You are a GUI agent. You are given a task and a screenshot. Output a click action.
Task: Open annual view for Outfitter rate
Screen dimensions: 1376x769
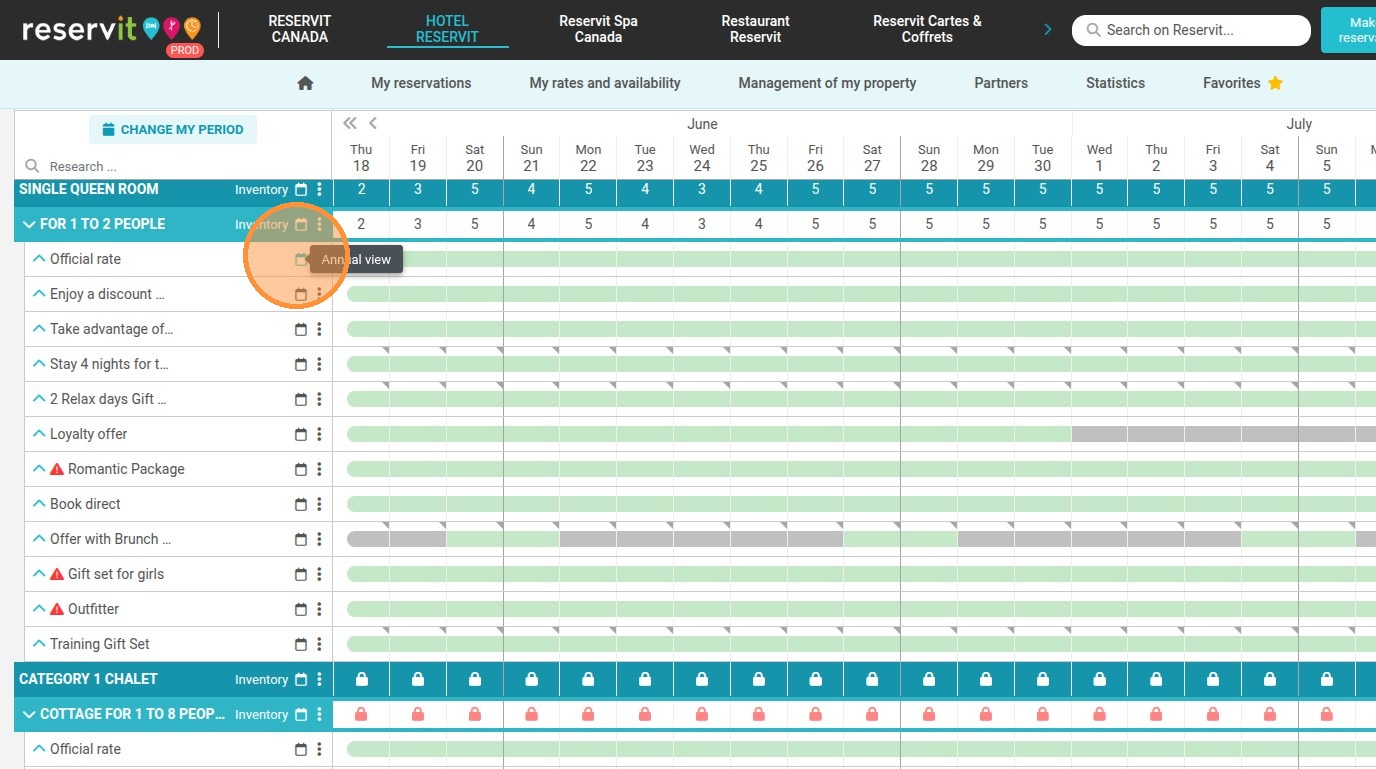click(301, 610)
